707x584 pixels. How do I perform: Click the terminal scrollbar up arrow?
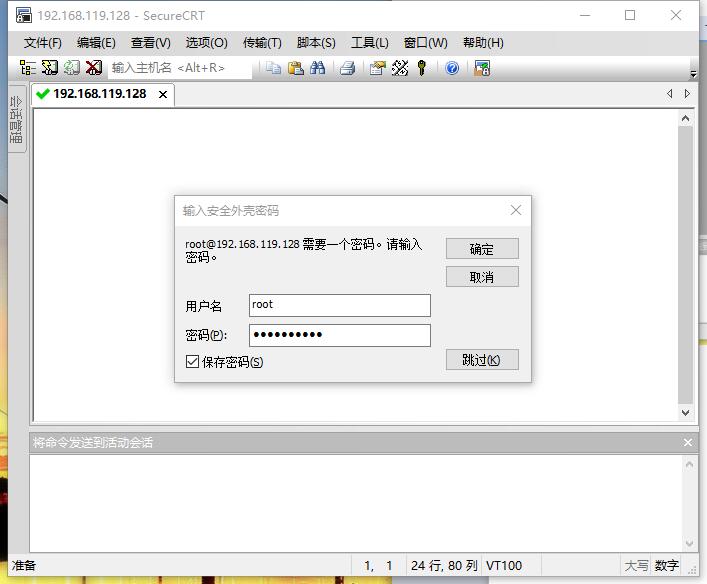(x=685, y=119)
